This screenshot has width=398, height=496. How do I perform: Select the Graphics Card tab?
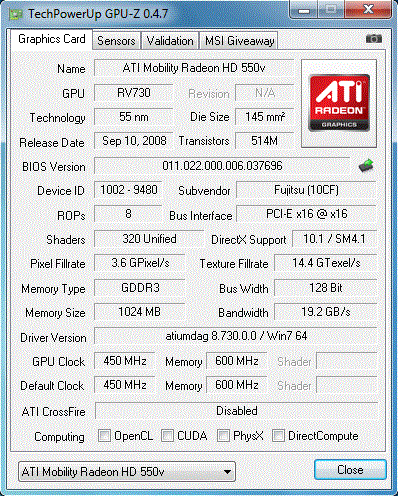[52, 39]
